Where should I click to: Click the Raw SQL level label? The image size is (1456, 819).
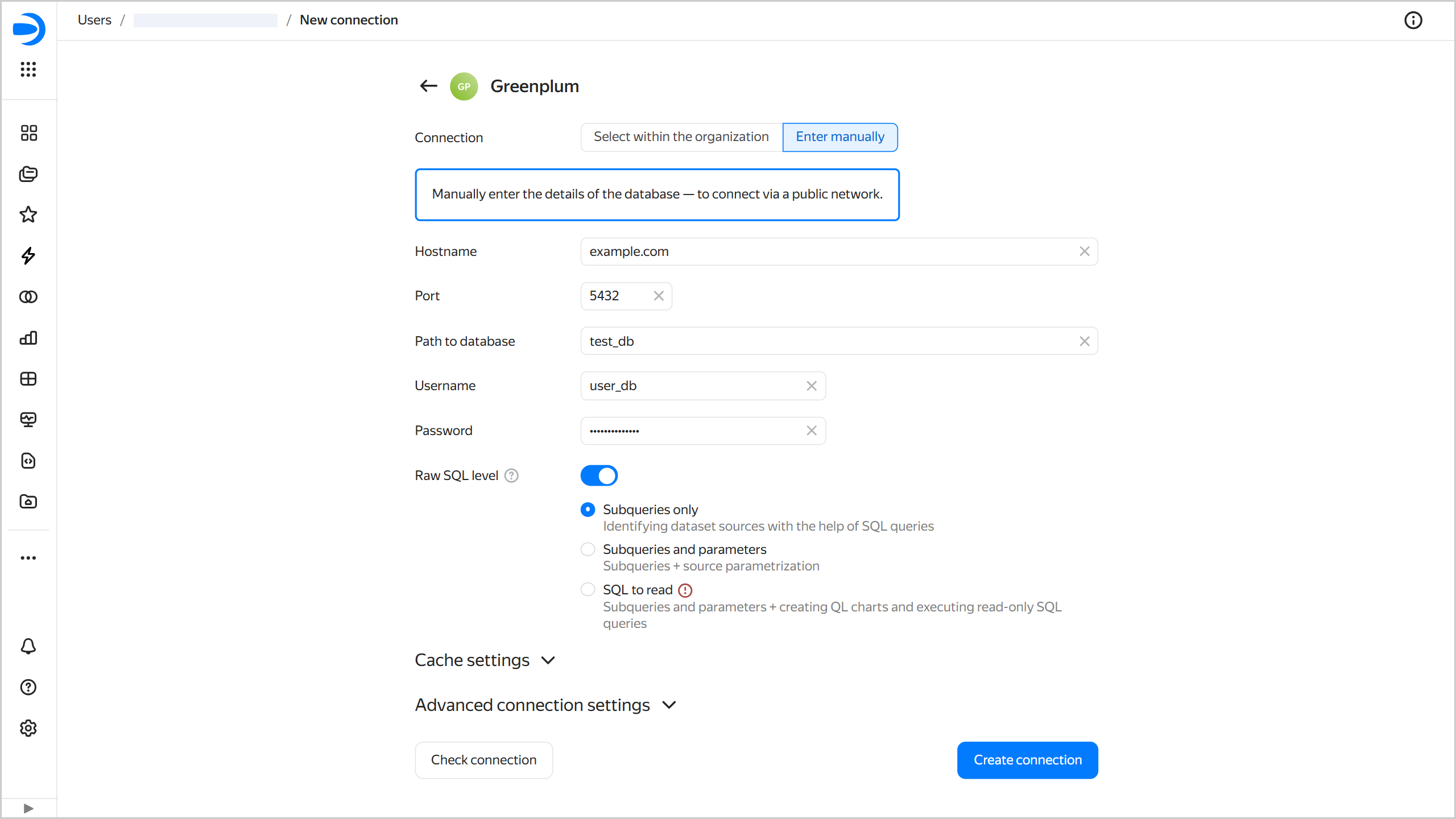tap(456, 475)
